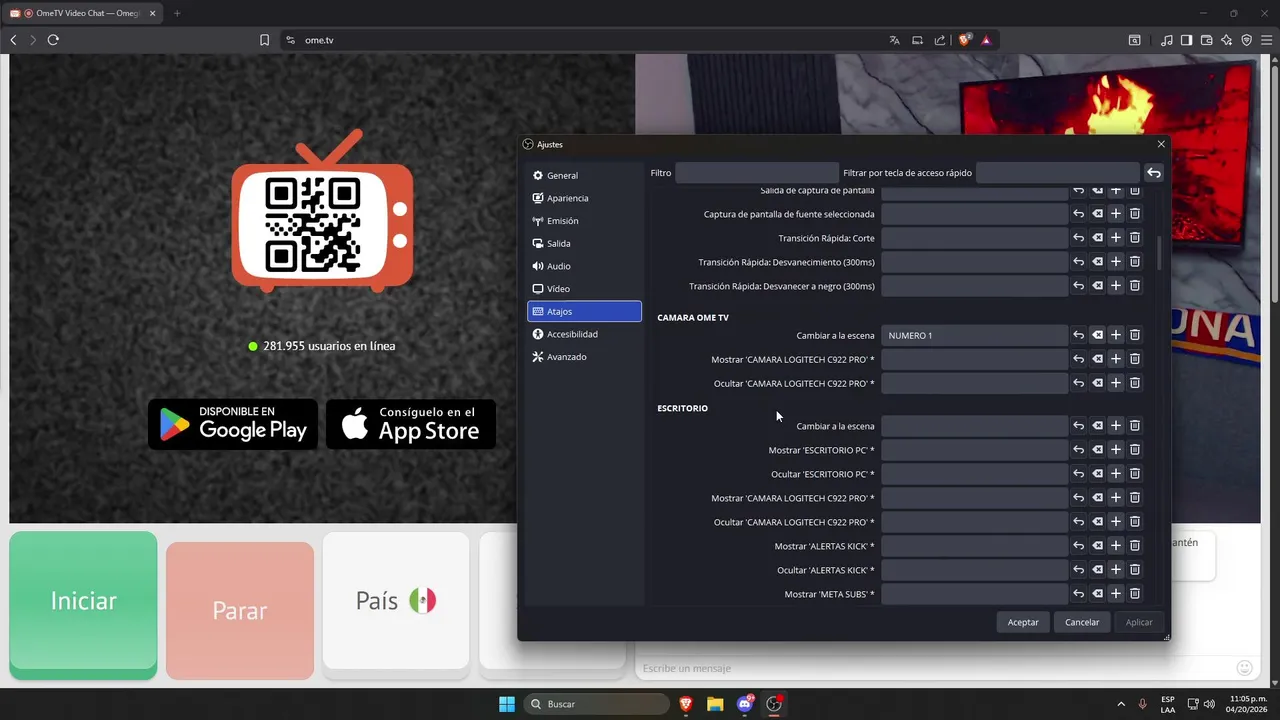Viewport: 1280px width, 720px height.
Task: Open the Google Play download badge
Action: [x=233, y=424]
